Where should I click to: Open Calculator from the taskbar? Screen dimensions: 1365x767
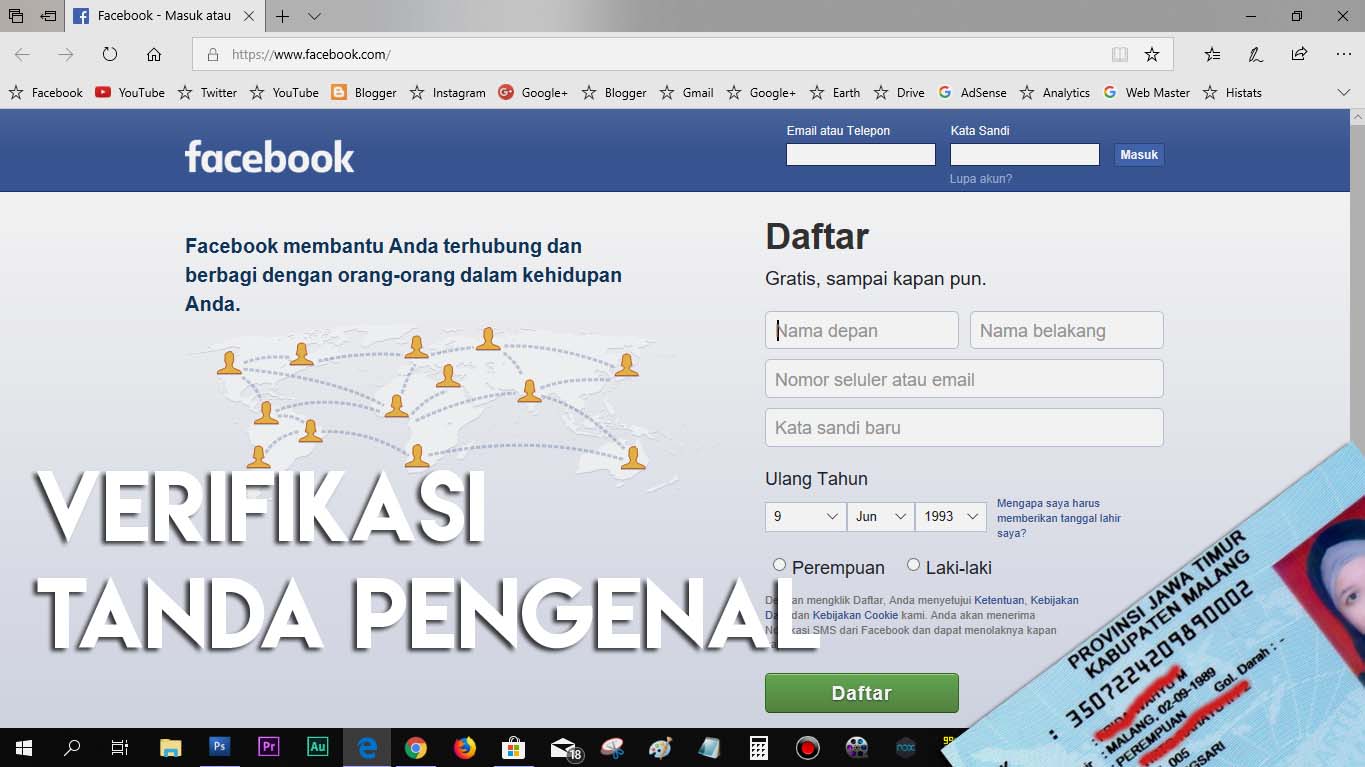759,747
